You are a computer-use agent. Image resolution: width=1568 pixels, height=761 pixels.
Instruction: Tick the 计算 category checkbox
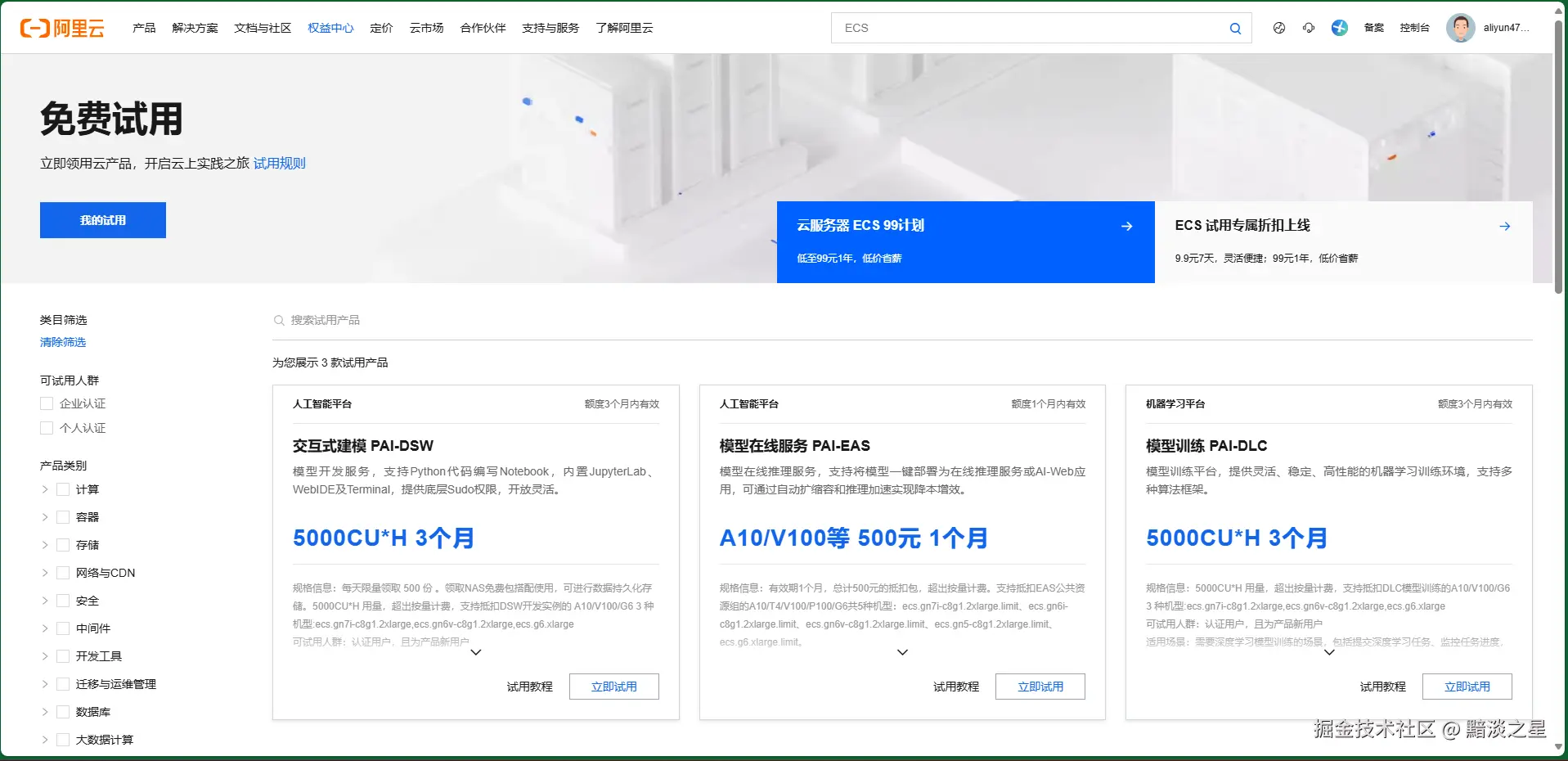coord(63,489)
